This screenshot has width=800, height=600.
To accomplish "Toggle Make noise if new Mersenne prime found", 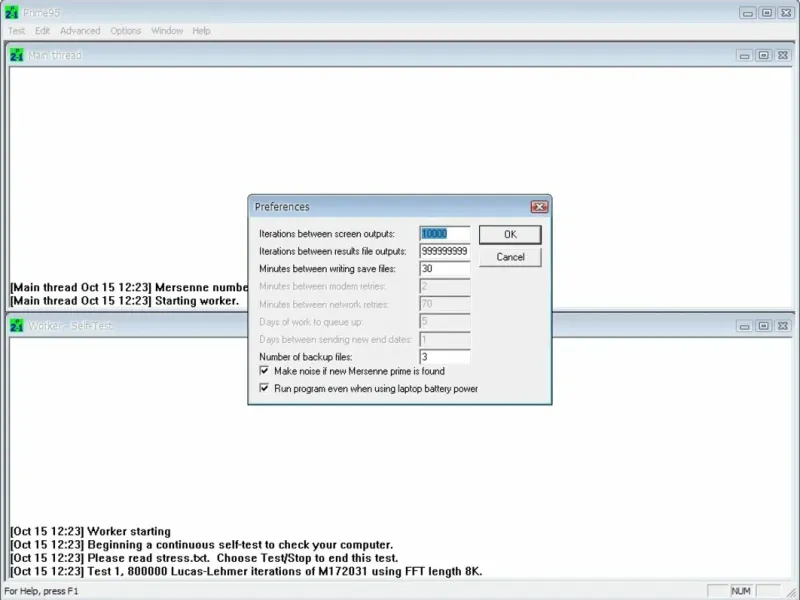I will [264, 371].
